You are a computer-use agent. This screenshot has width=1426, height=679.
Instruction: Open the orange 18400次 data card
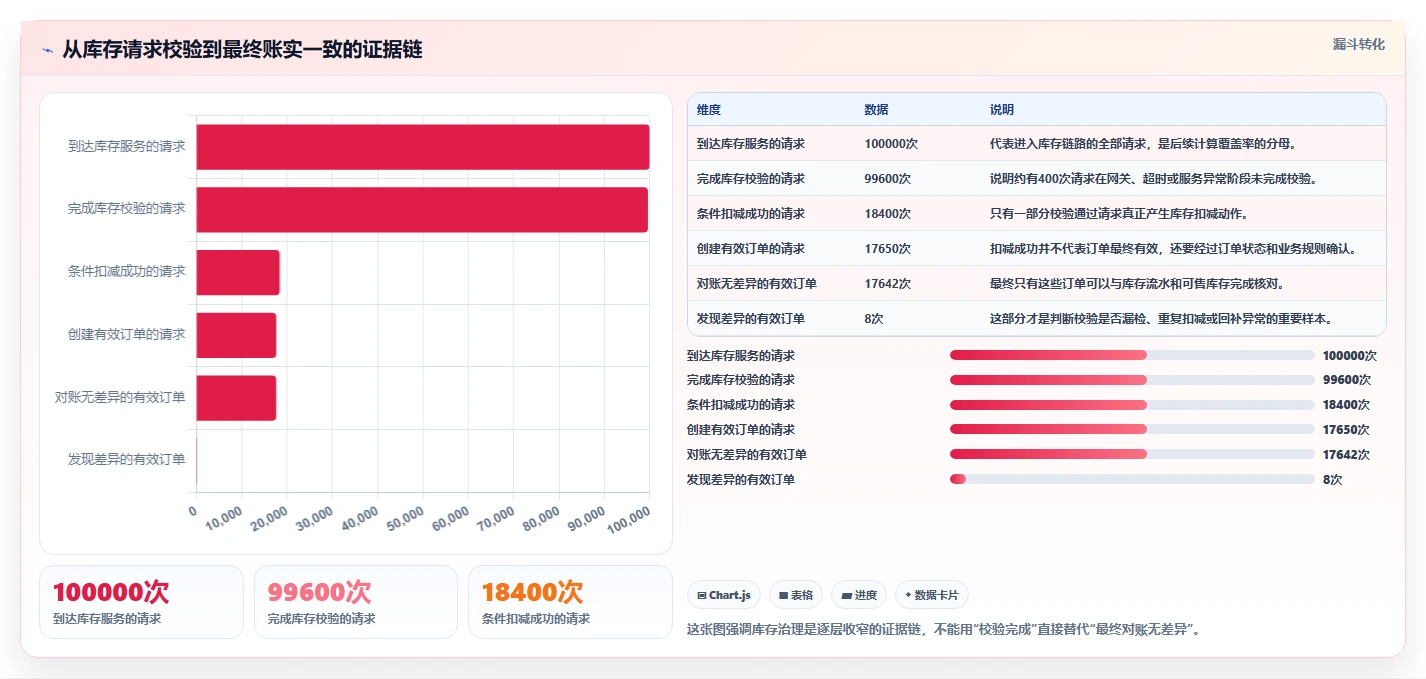tap(570, 602)
